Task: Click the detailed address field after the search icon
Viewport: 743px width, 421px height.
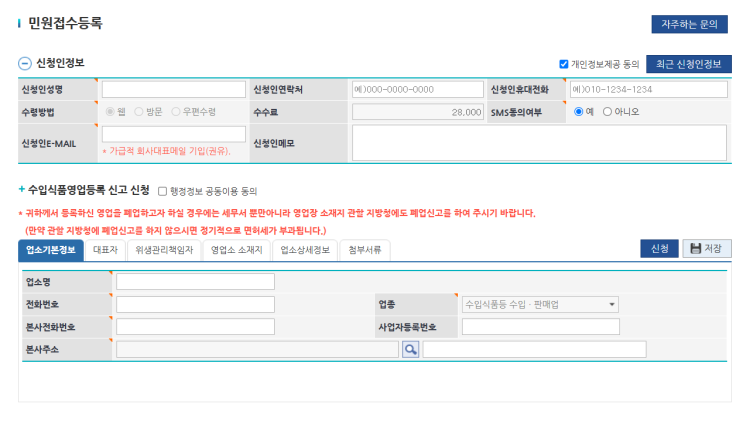Action: (535, 349)
